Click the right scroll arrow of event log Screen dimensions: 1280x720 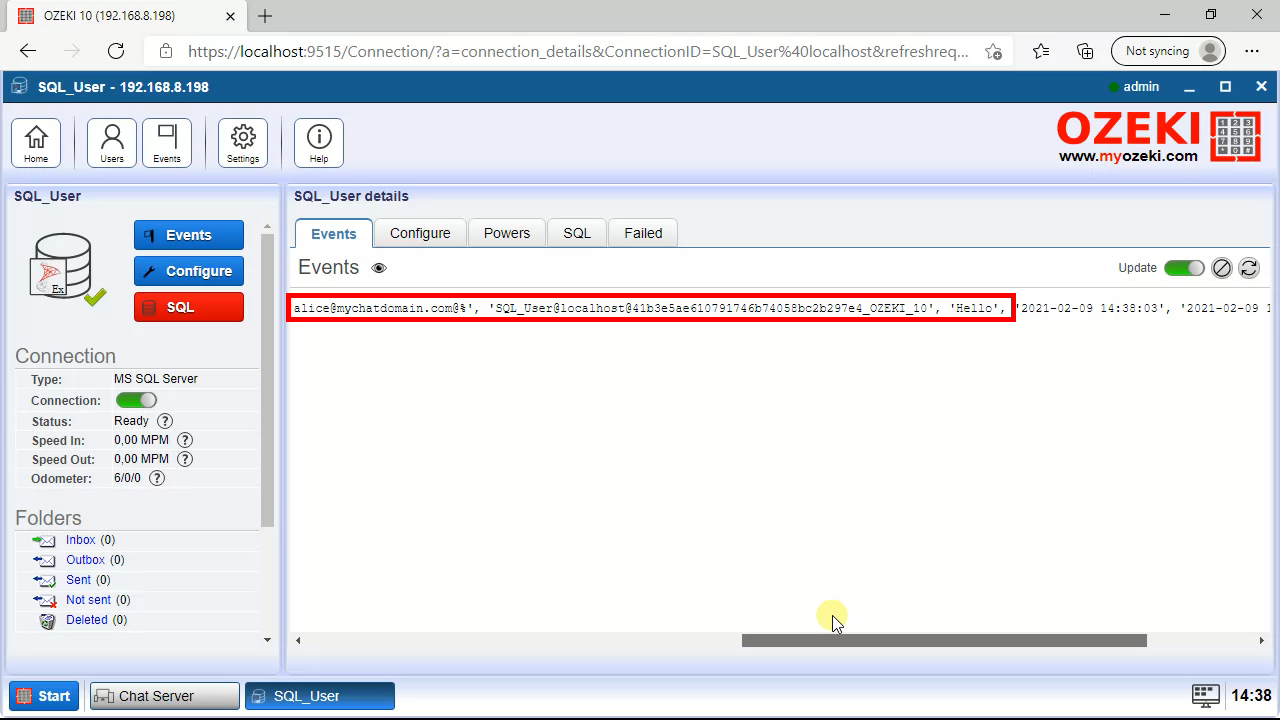[1261, 641]
